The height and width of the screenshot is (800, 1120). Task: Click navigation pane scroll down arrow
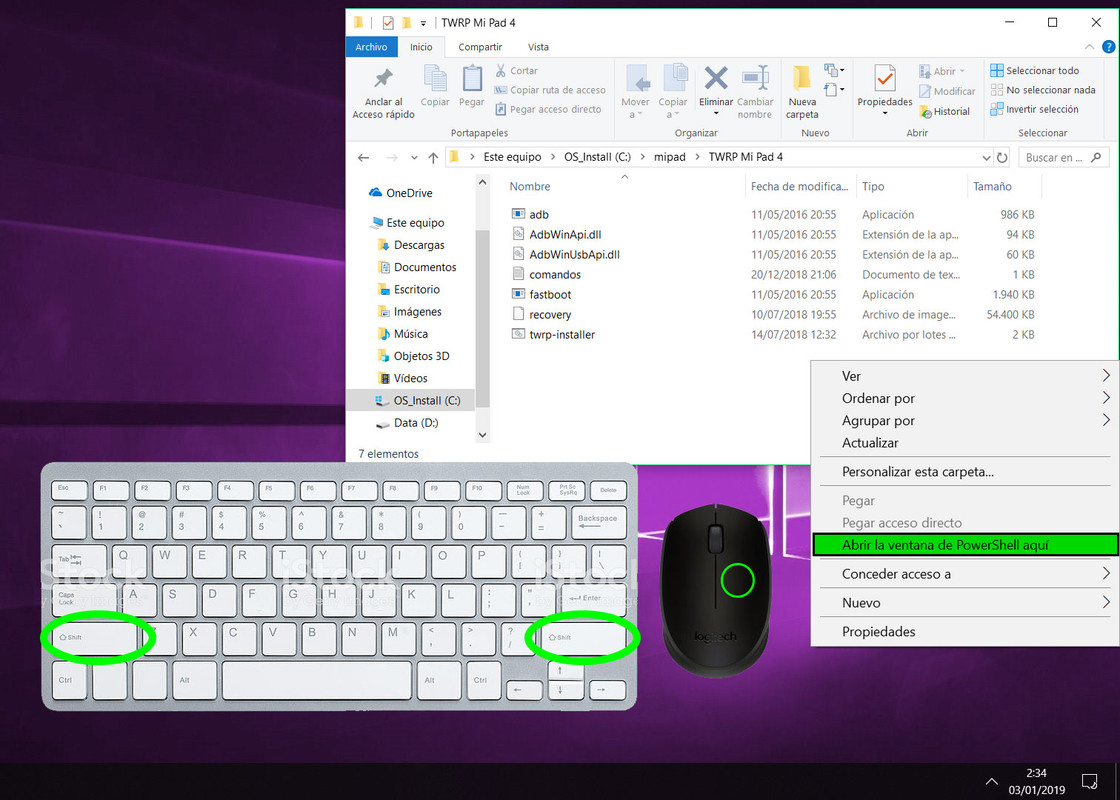tap(482, 435)
